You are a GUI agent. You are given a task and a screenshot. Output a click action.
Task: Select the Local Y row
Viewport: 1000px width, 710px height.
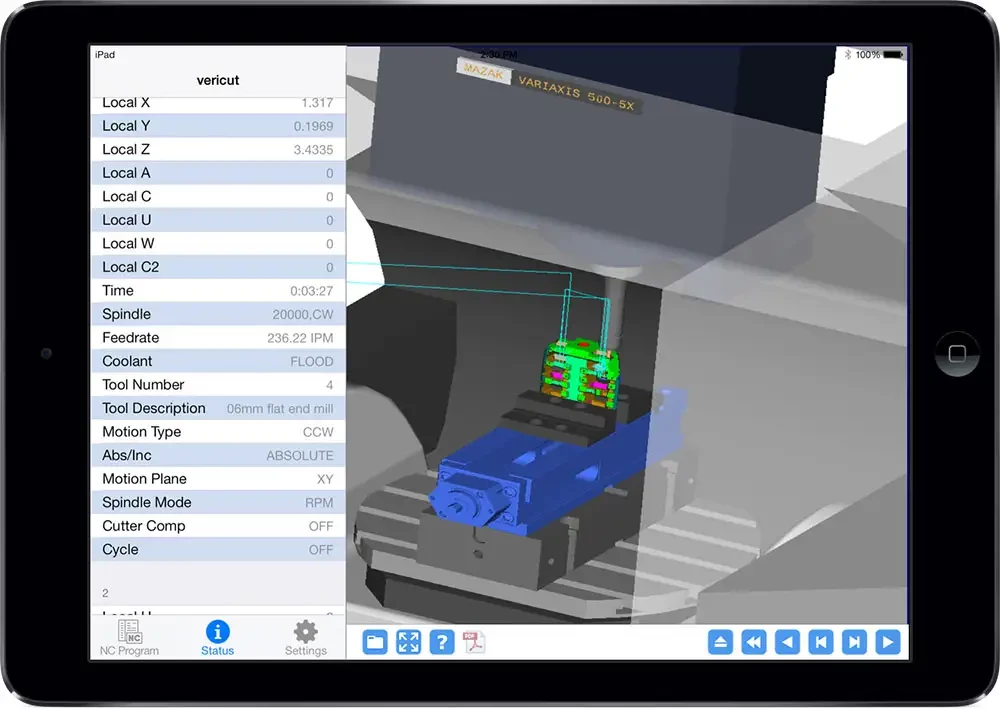[x=218, y=126]
